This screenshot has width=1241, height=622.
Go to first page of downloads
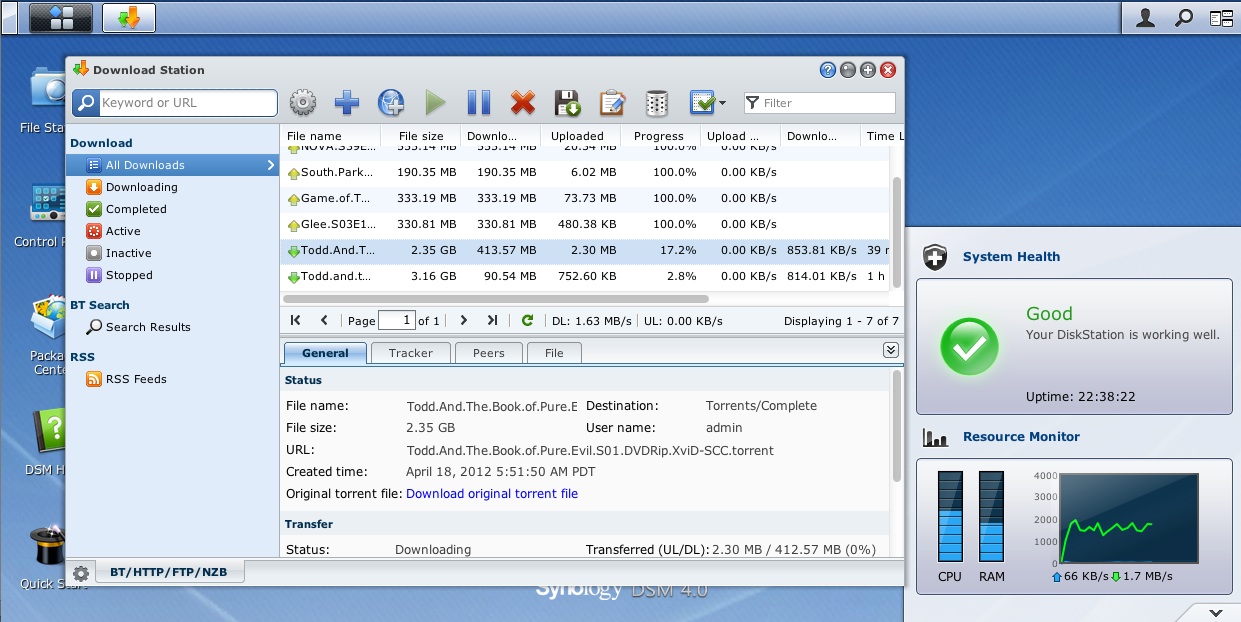(x=295, y=320)
